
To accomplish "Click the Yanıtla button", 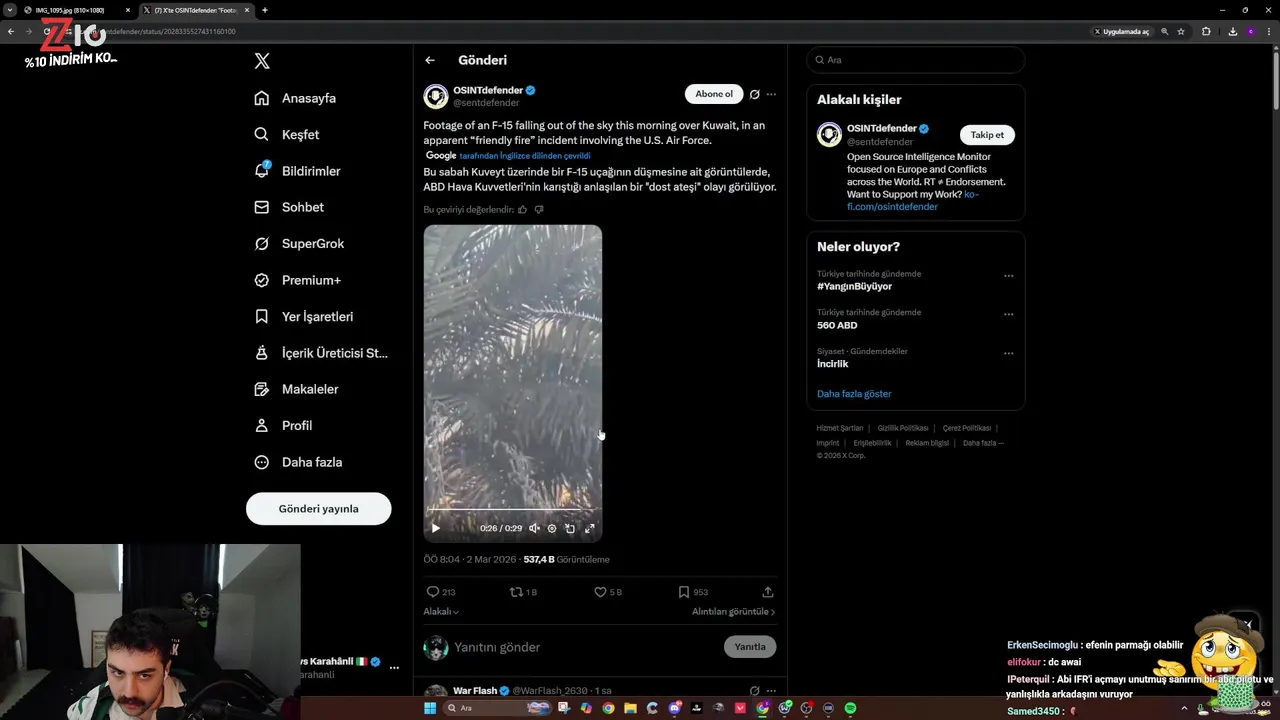I will point(750,647).
